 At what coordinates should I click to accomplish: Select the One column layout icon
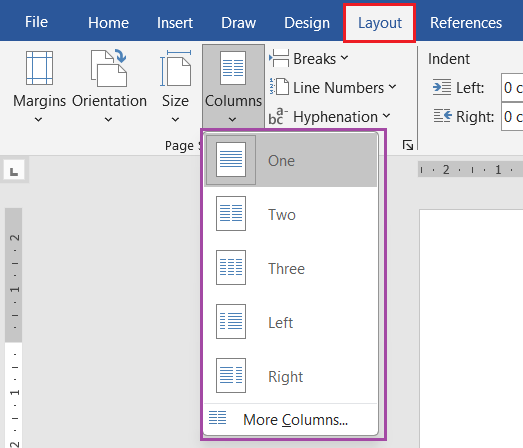[x=231, y=159]
